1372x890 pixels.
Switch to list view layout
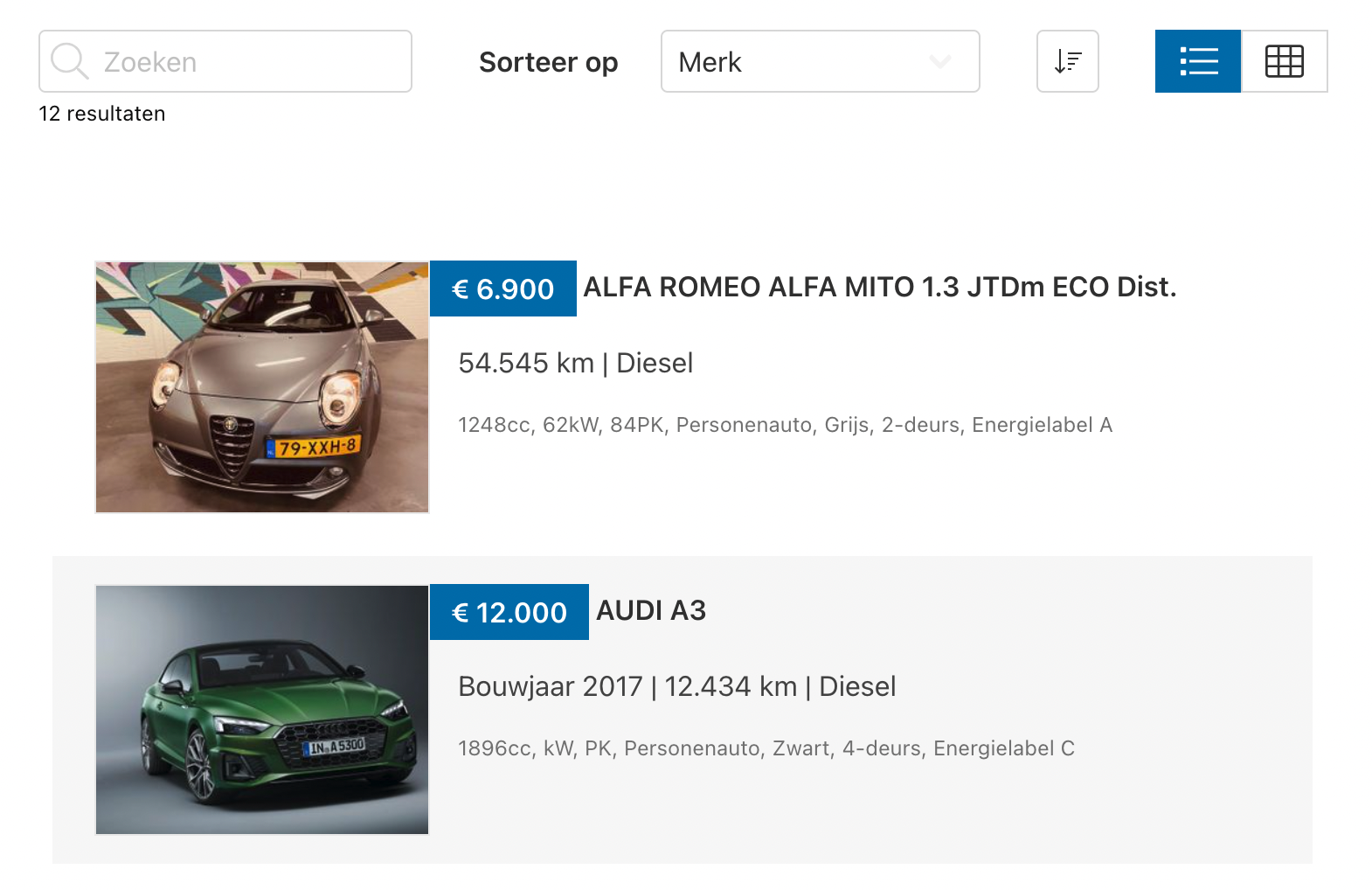[x=1197, y=62]
